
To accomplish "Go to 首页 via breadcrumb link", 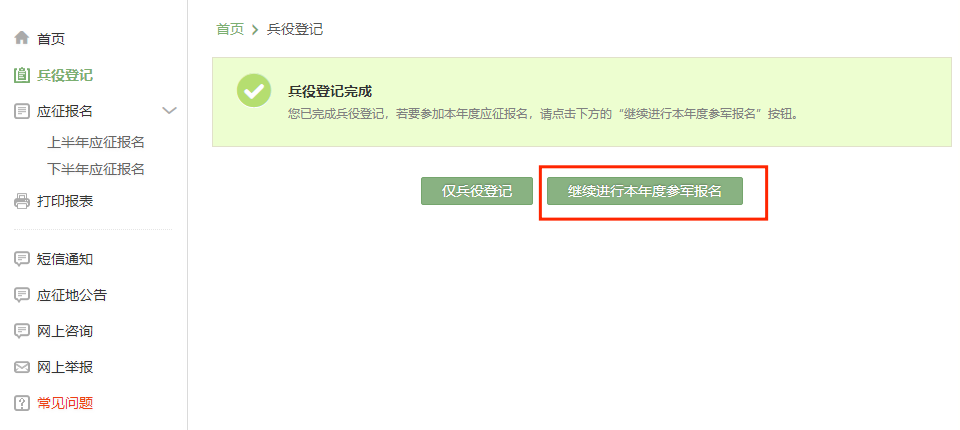I will pos(230,29).
